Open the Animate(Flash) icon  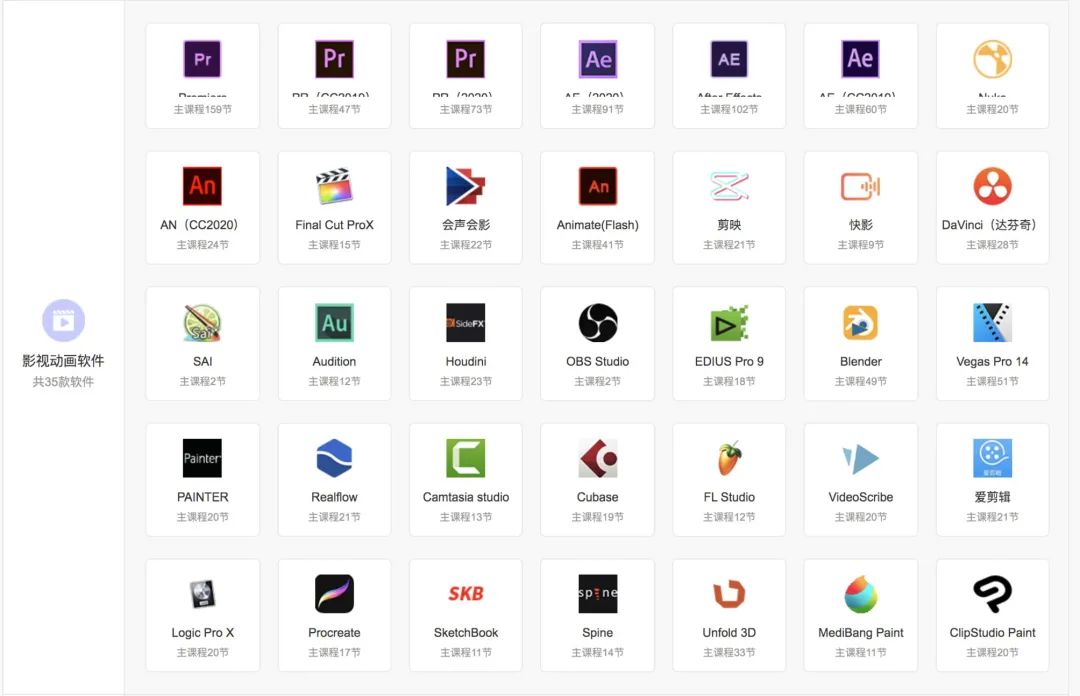click(598, 186)
